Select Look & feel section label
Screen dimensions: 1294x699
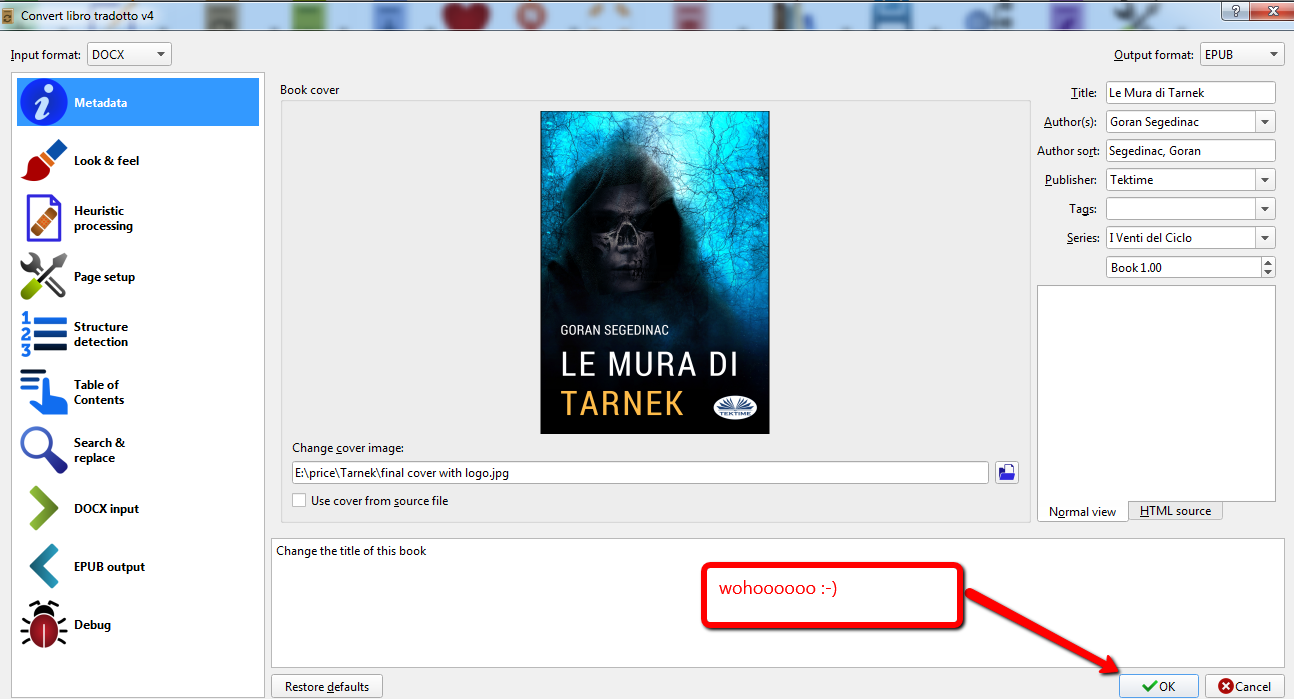[107, 160]
